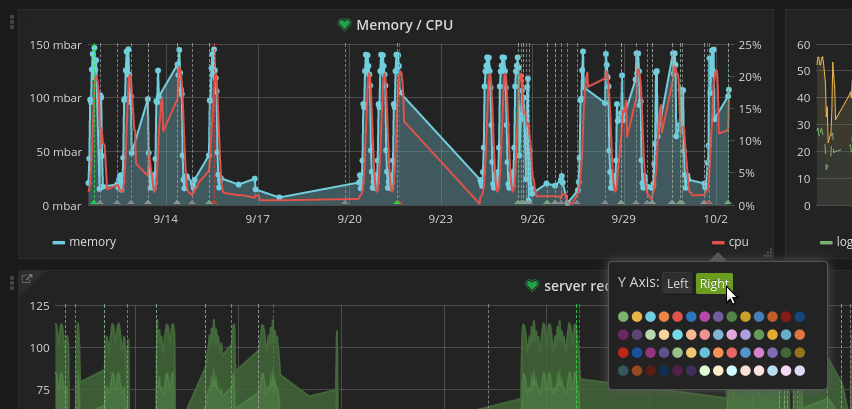Viewport: 852px width, 409px height.
Task: Pick the brown swatch in the bottom row
Action: [x=637, y=371]
